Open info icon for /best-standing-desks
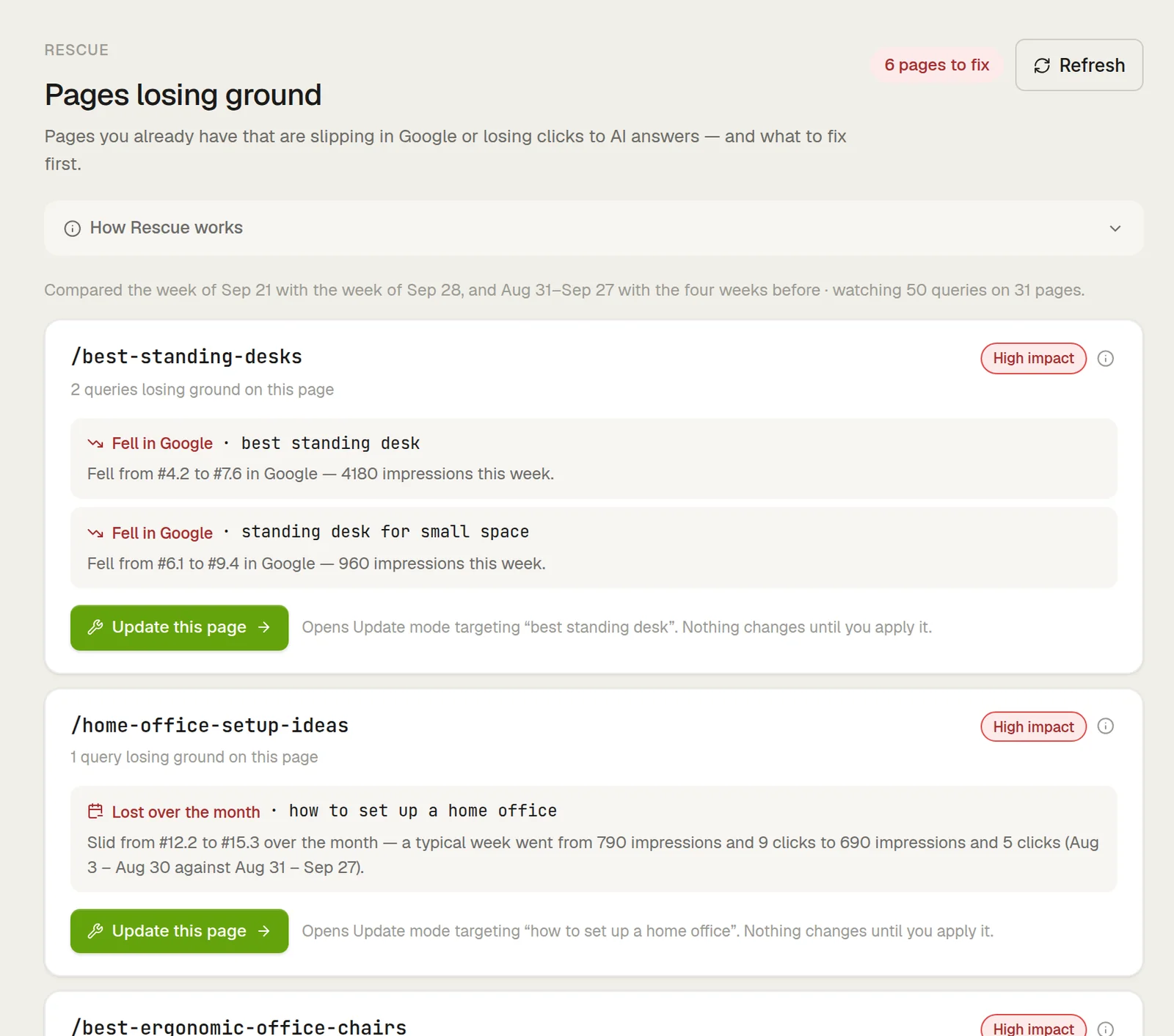Screen dimensions: 1174x1036 [x=1105, y=359]
